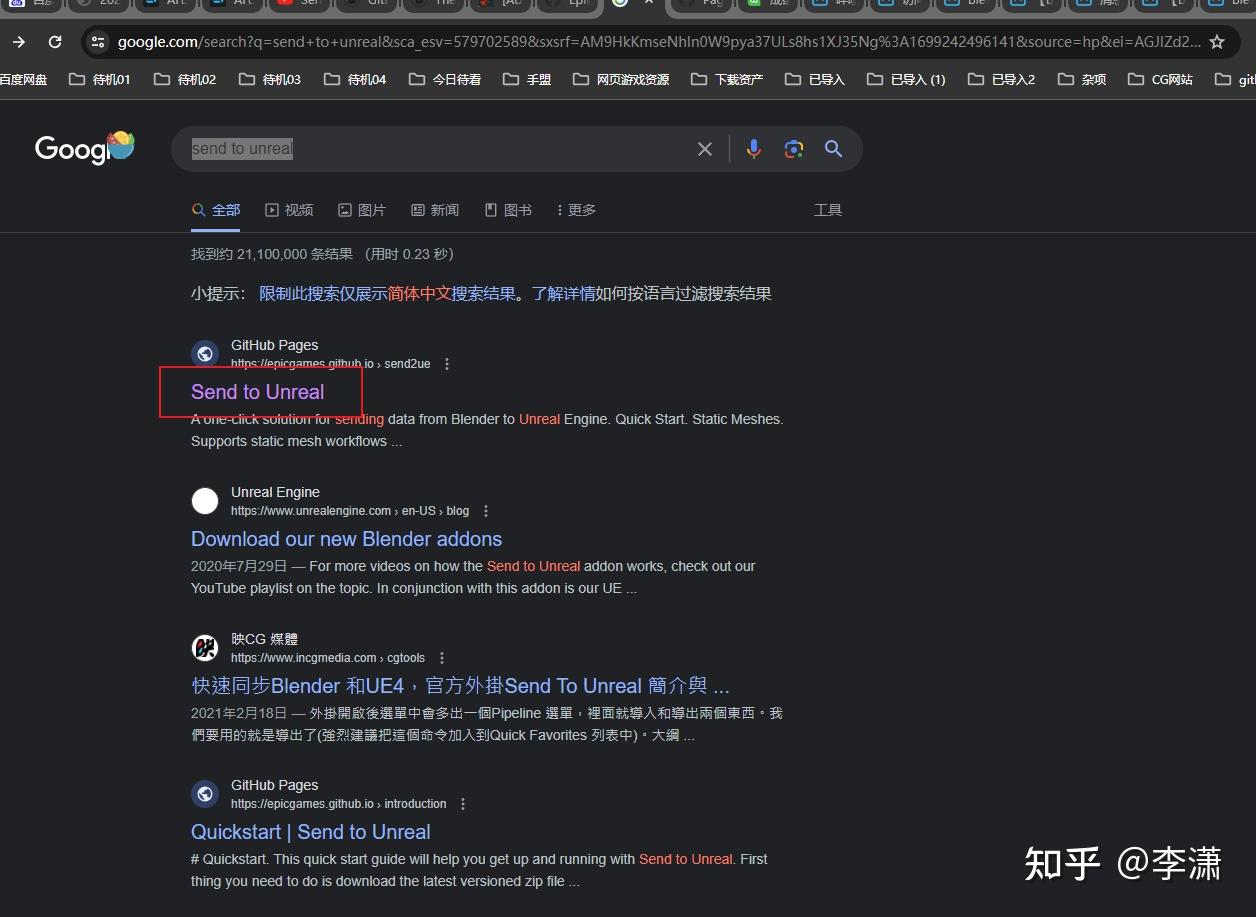The width and height of the screenshot is (1256, 917).
Task: Click the forward navigation arrow
Action: pyautogui.click(x=19, y=42)
